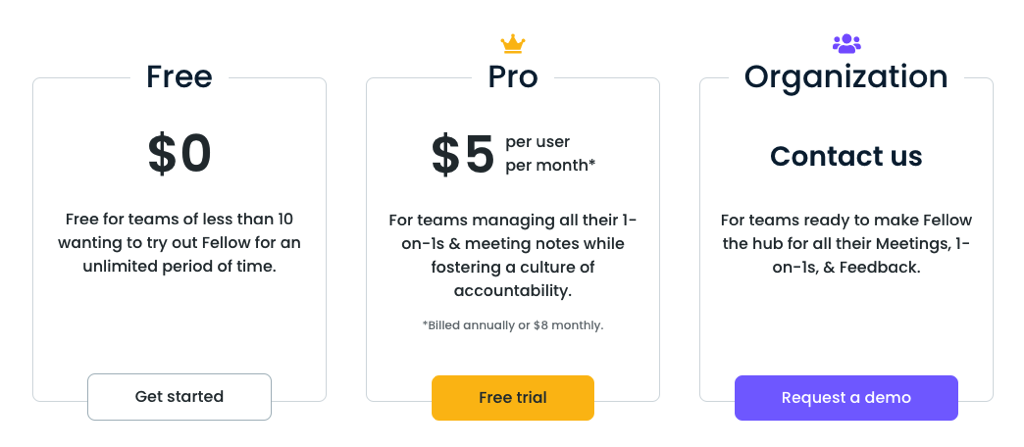1024x447 pixels.
Task: Click the Organization plan description paragraph
Action: [x=846, y=243]
